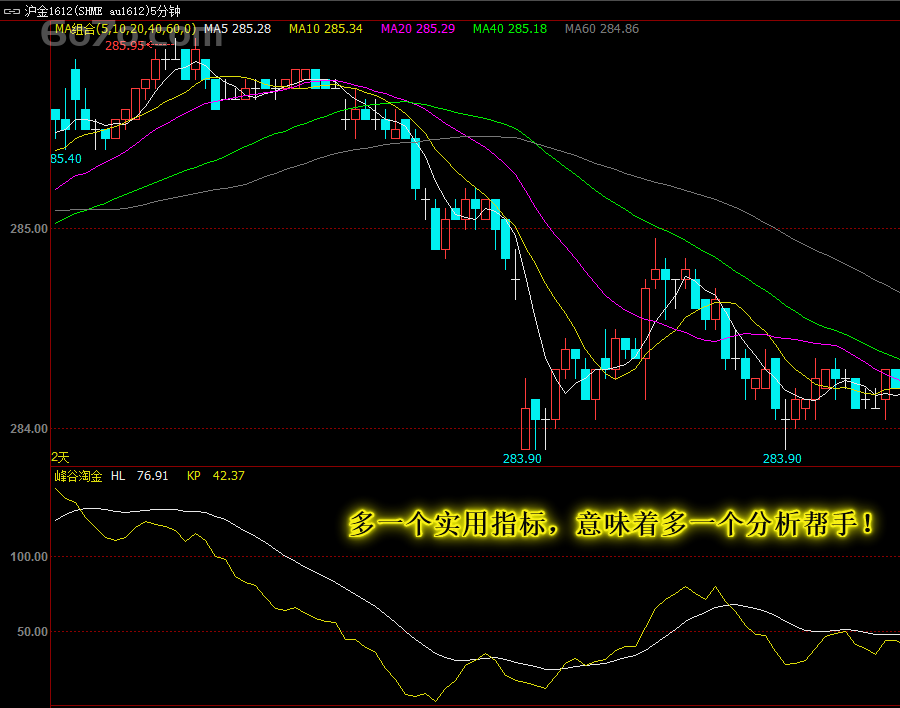This screenshot has width=900, height=708.
Task: Click the MA组合(5,10,20,40,60,0) indicator label
Action: (x=125, y=29)
